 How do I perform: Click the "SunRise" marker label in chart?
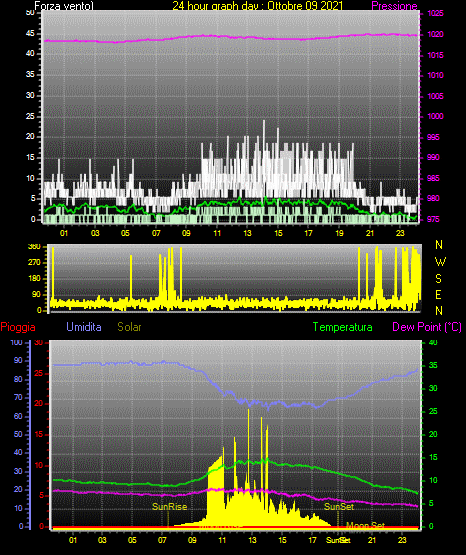click(169, 507)
